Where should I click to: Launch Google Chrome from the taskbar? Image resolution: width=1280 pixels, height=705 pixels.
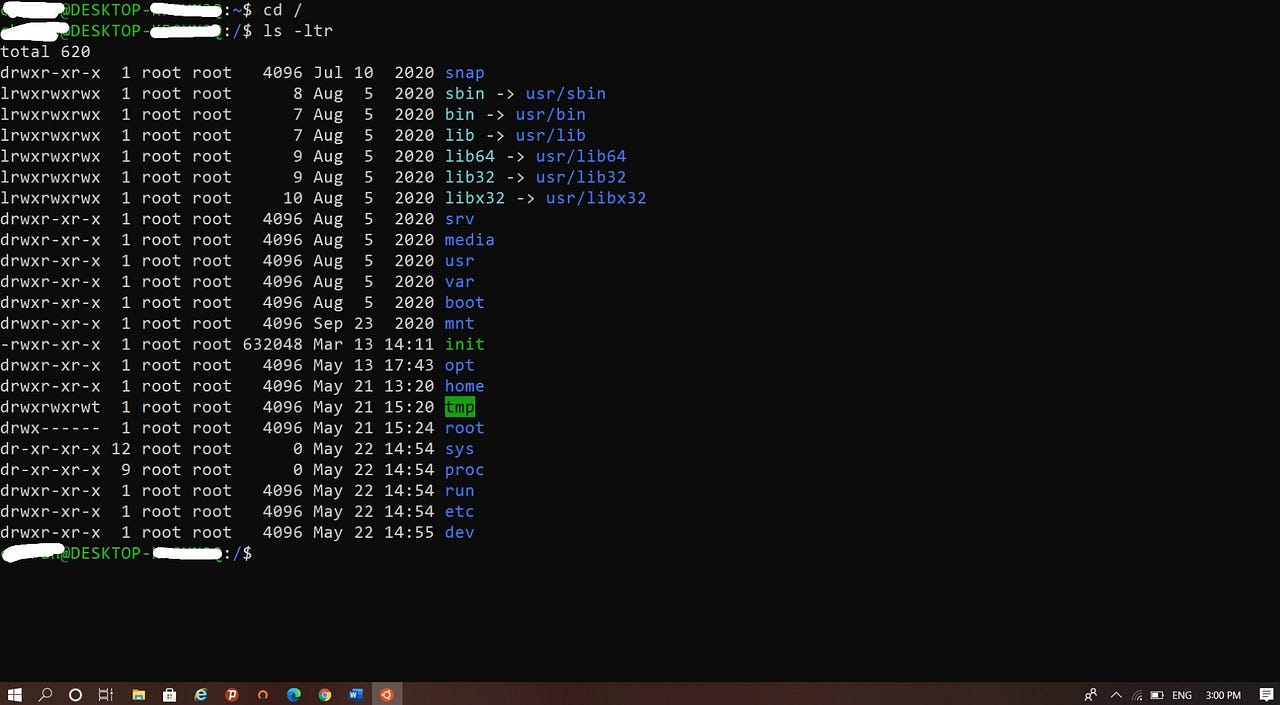tap(325, 694)
